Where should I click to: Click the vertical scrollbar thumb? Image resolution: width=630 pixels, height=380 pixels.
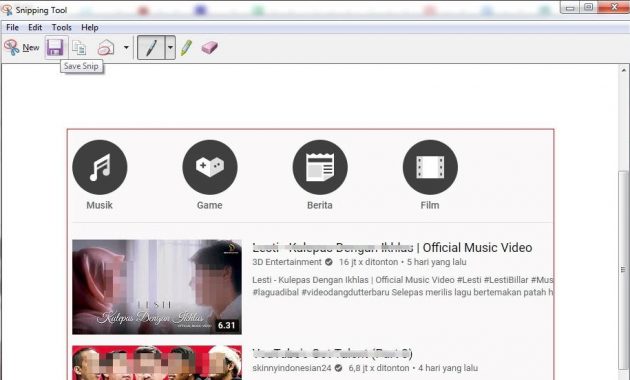[624, 270]
